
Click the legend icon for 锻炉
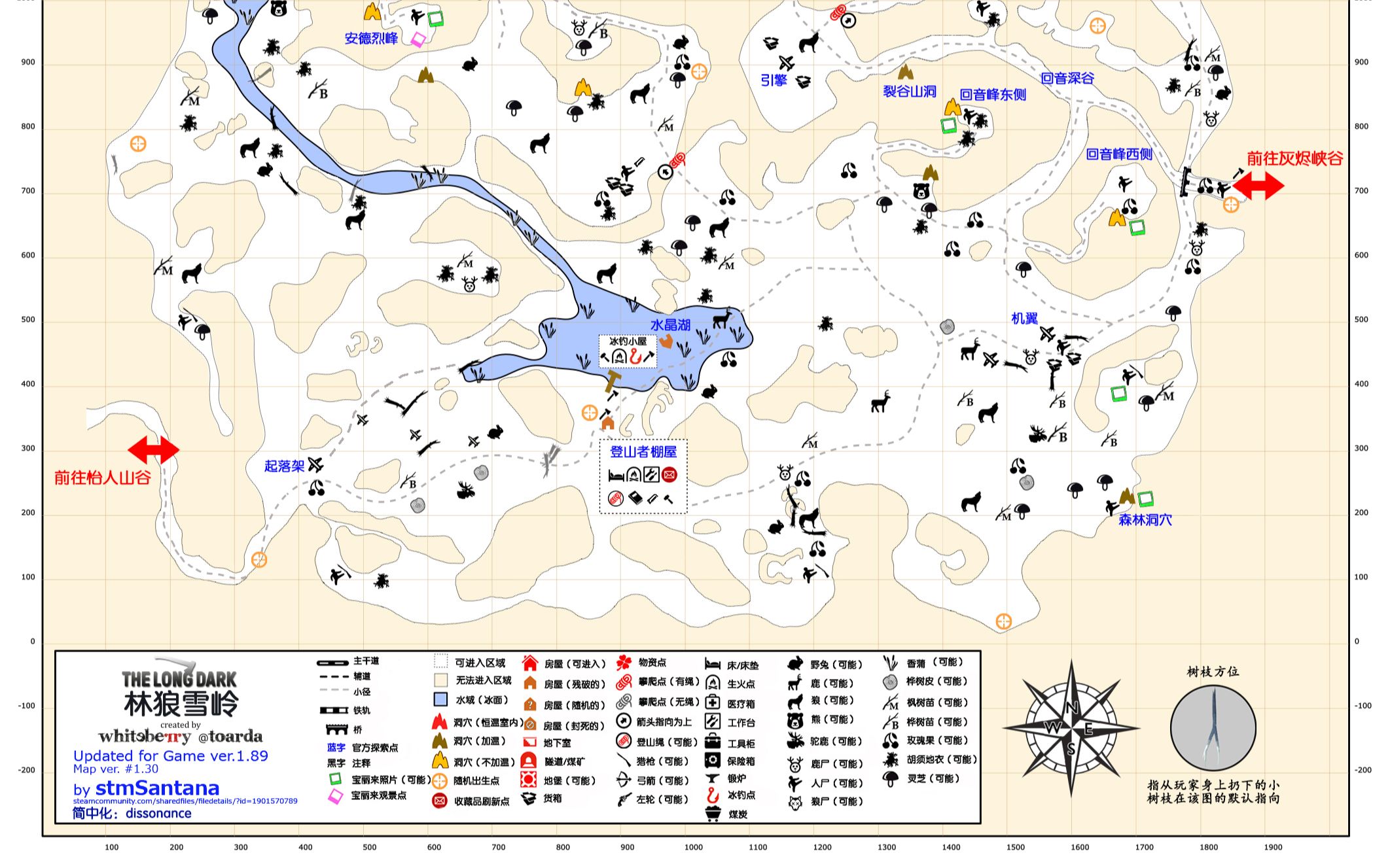pyautogui.click(x=713, y=778)
